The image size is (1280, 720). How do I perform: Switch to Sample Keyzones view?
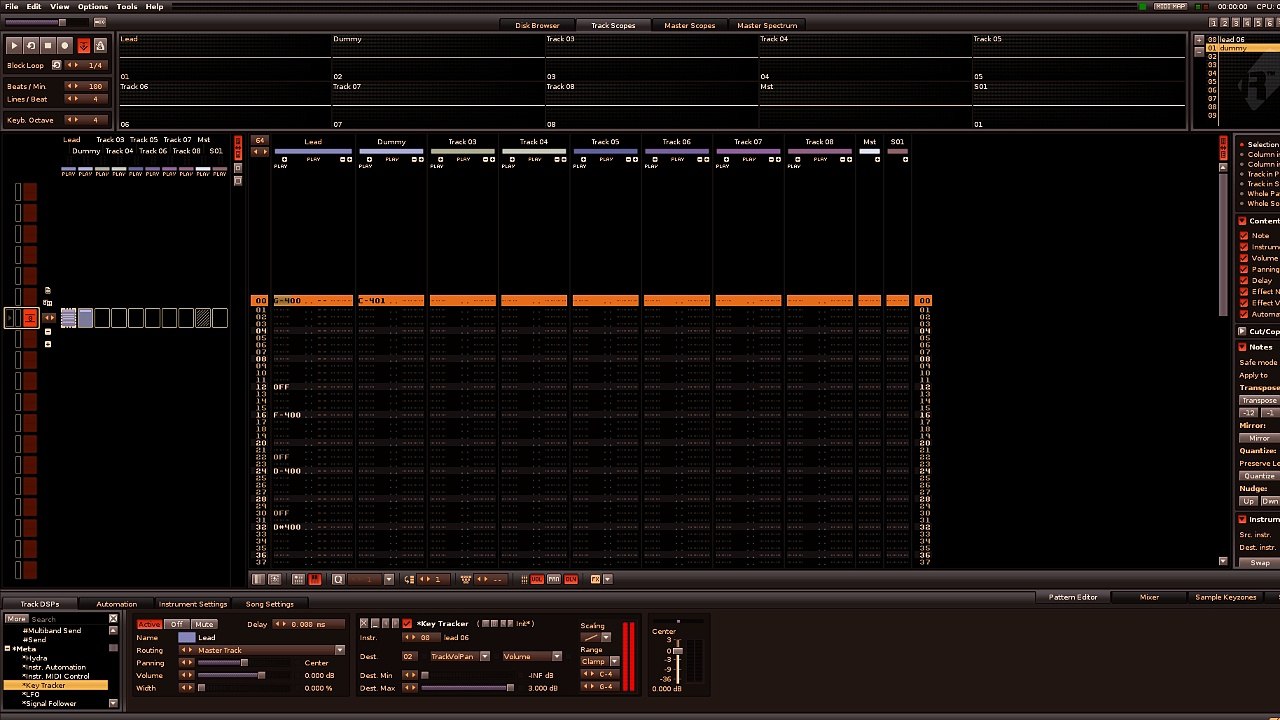point(1226,597)
